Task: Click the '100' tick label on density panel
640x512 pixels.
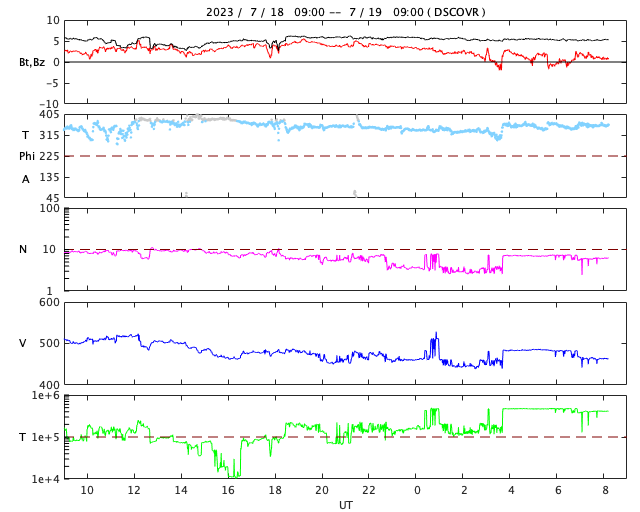Action: click(x=49, y=208)
